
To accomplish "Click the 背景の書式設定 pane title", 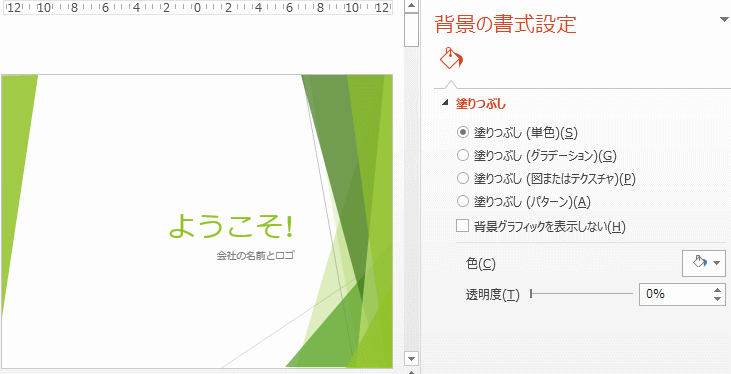I will click(x=505, y=24).
